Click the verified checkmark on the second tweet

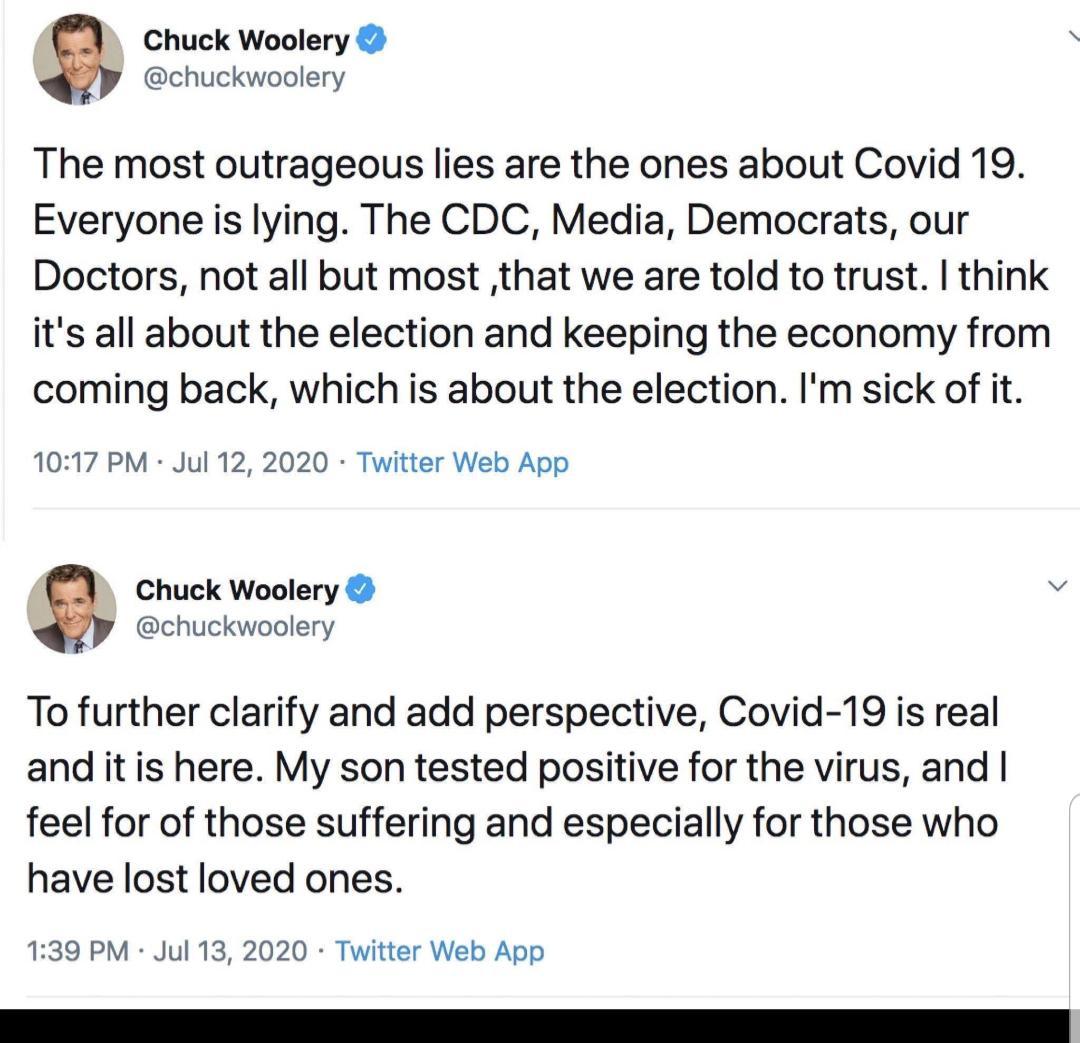pyautogui.click(x=362, y=589)
